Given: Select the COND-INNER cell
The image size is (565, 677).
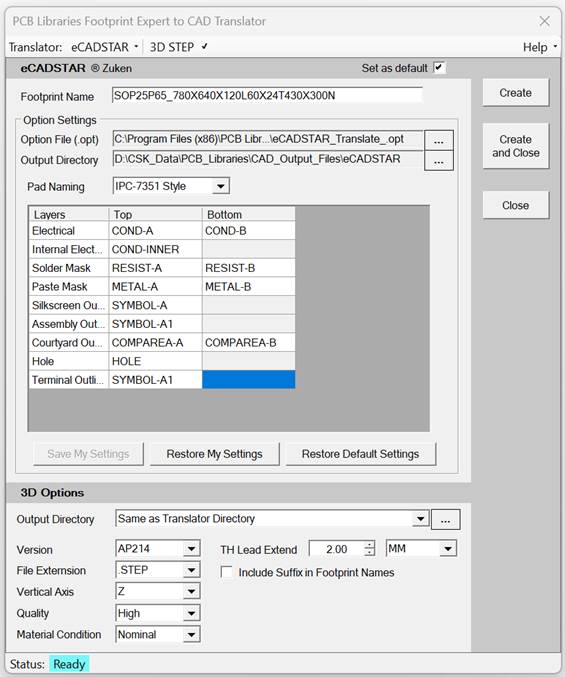Looking at the screenshot, I should tap(155, 250).
